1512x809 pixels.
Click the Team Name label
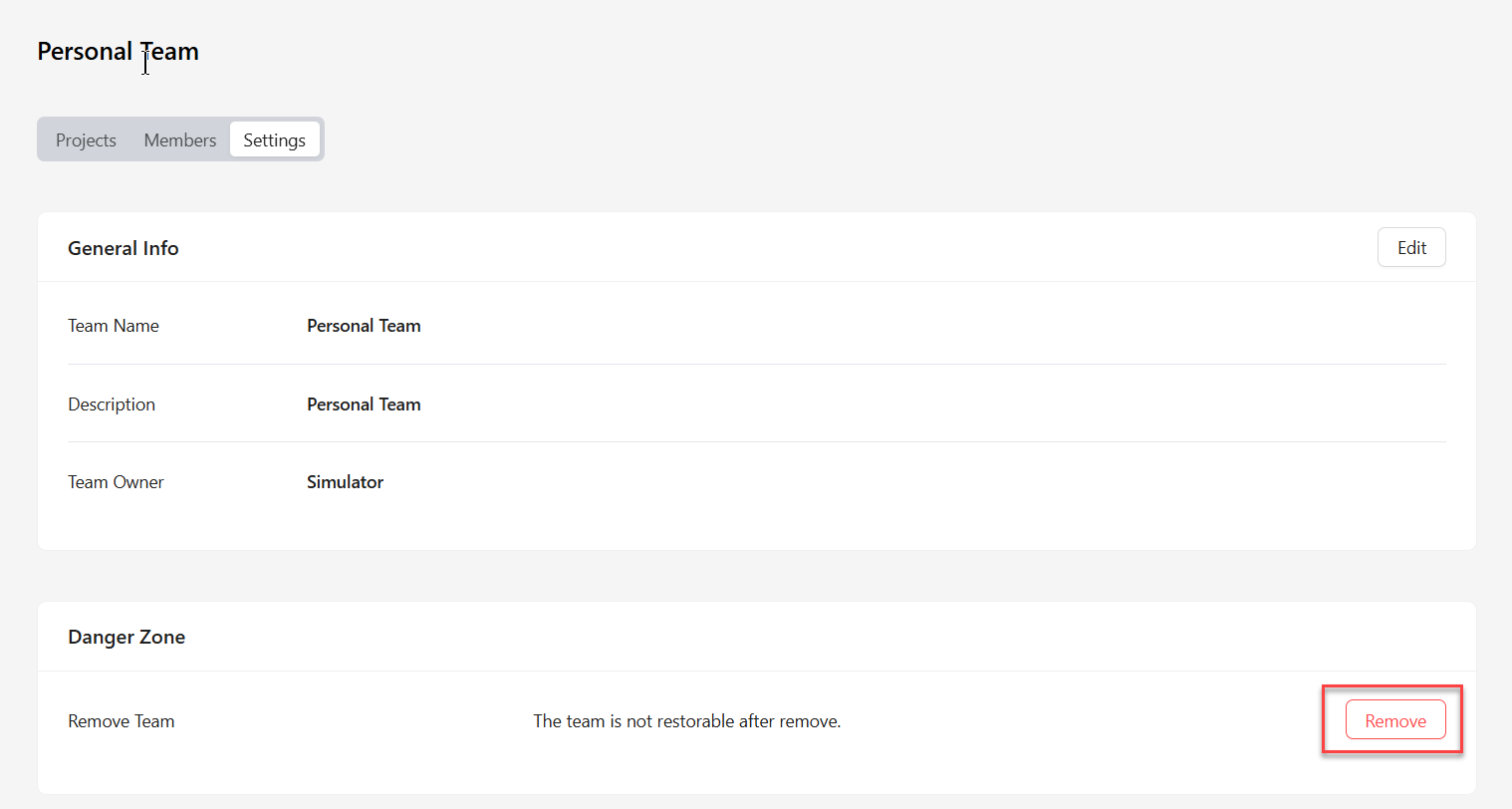coord(114,326)
